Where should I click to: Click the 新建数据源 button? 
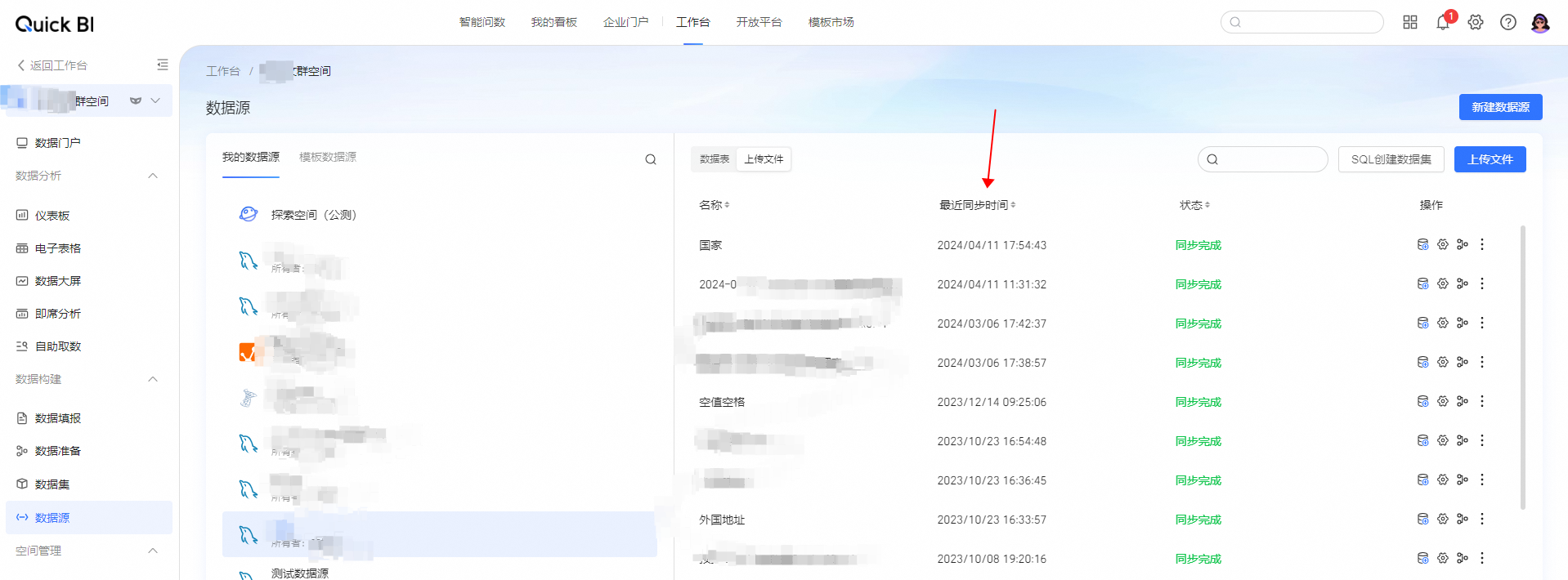coord(1499,107)
